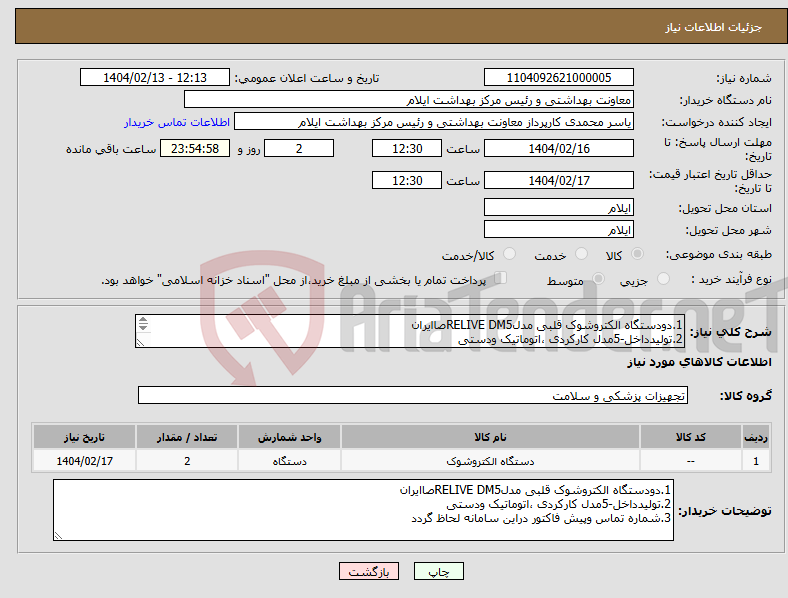Select the کالا radio button
This screenshot has width=788, height=598.
(637, 254)
